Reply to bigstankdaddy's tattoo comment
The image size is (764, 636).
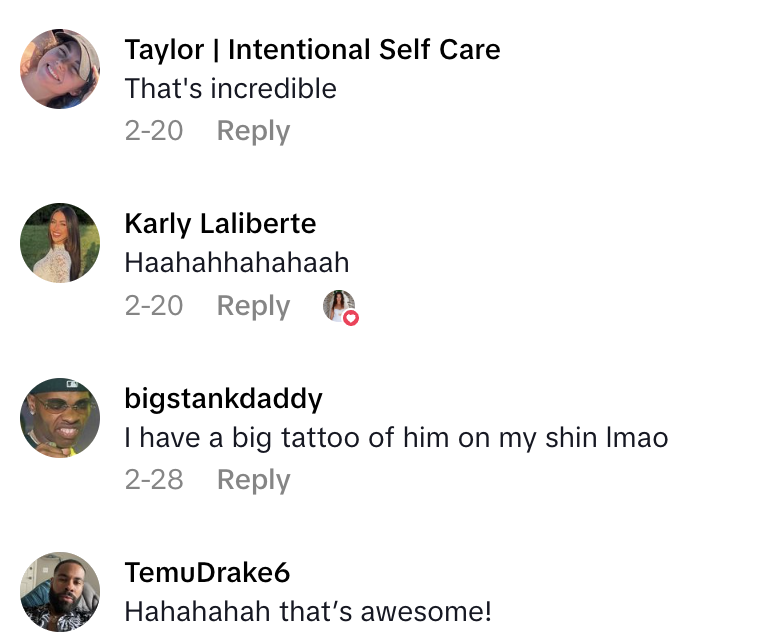tap(253, 480)
